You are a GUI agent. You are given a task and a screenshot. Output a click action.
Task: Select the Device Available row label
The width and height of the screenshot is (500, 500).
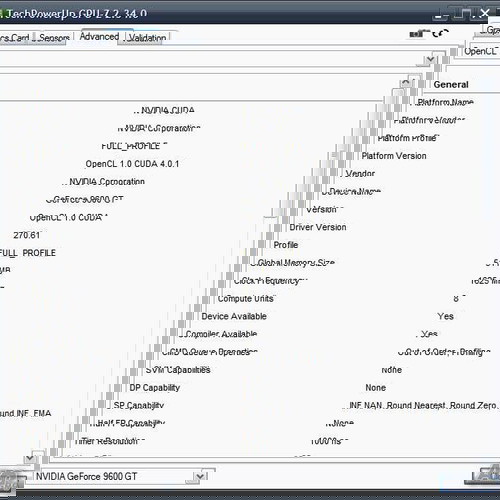pyautogui.click(x=234, y=316)
